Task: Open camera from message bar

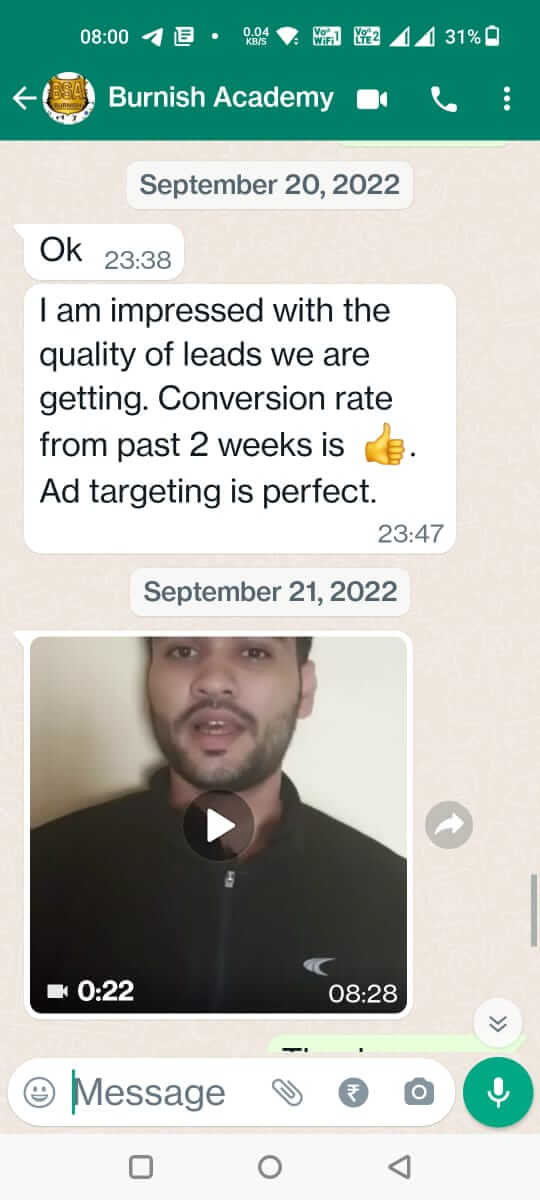Action: pos(418,1093)
